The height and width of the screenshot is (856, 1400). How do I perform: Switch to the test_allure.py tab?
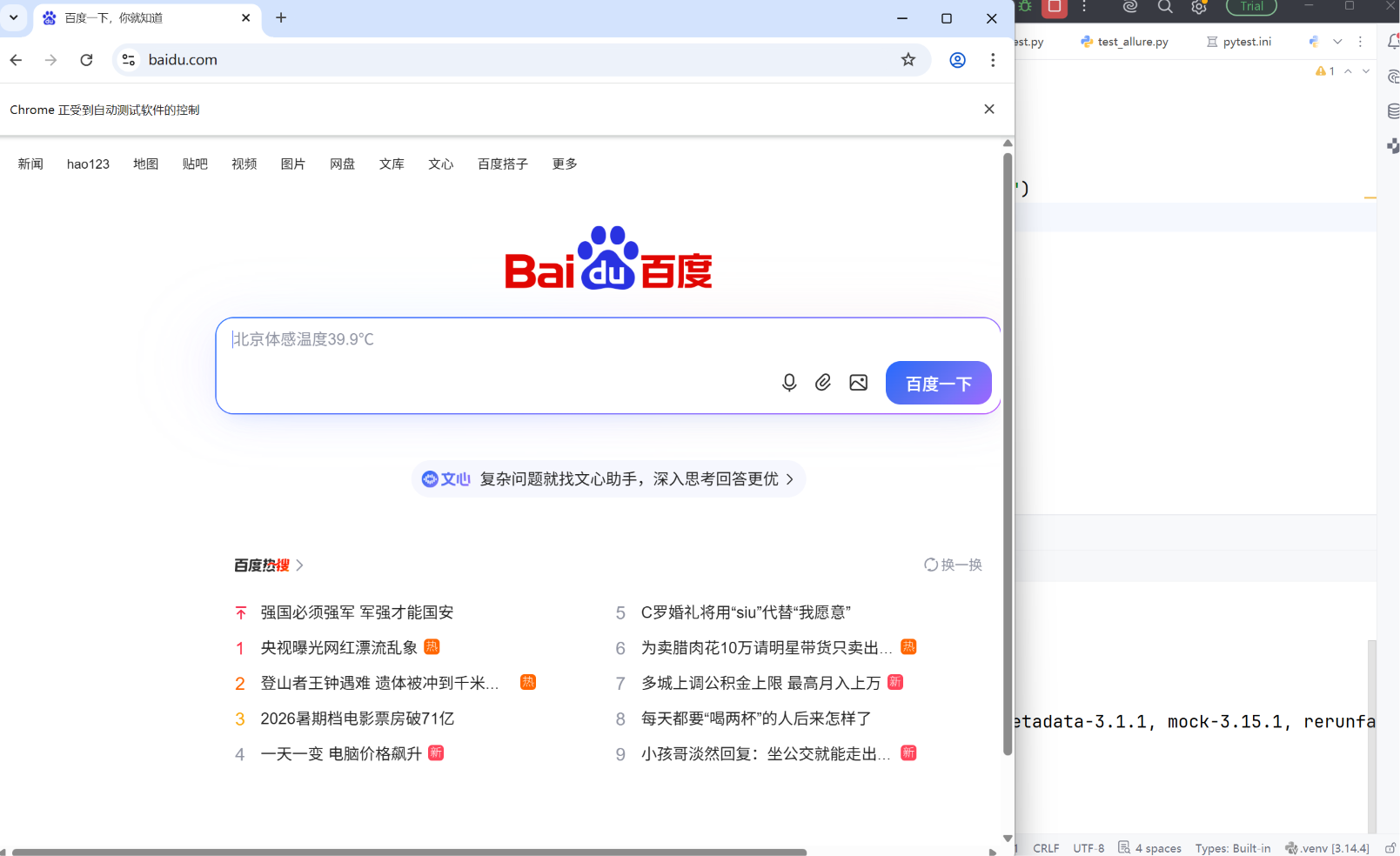[1124, 42]
